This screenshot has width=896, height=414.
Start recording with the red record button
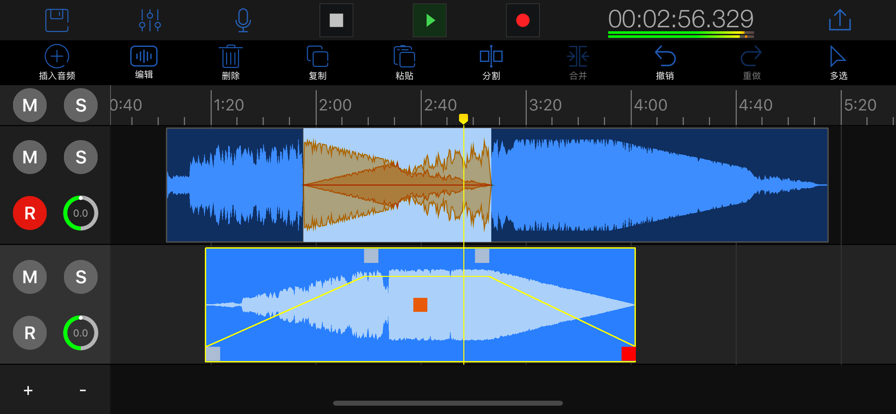pyautogui.click(x=523, y=21)
